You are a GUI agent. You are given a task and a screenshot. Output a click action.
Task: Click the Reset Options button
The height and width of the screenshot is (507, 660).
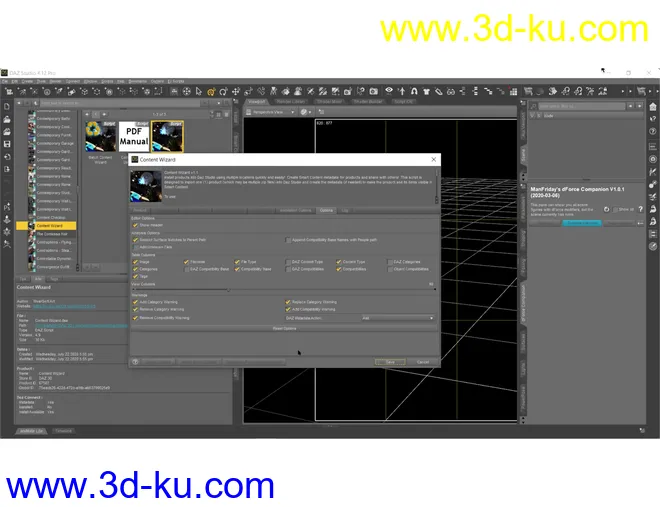284,328
